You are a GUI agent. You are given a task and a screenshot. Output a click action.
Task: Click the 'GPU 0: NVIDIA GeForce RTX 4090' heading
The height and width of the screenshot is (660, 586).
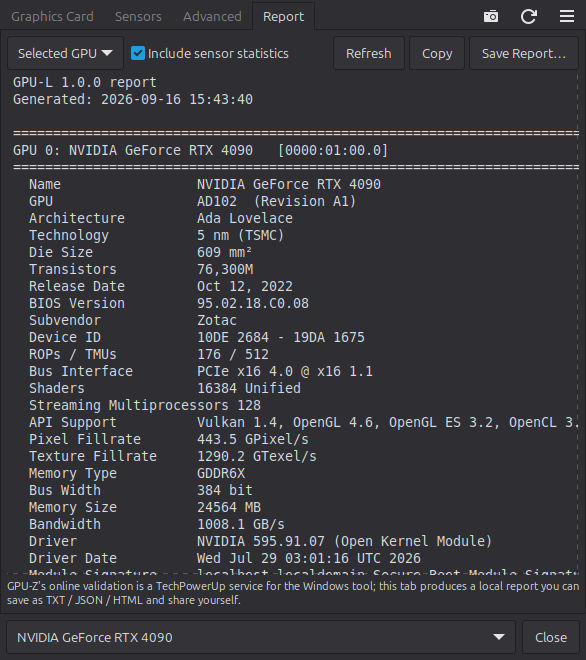click(133, 150)
